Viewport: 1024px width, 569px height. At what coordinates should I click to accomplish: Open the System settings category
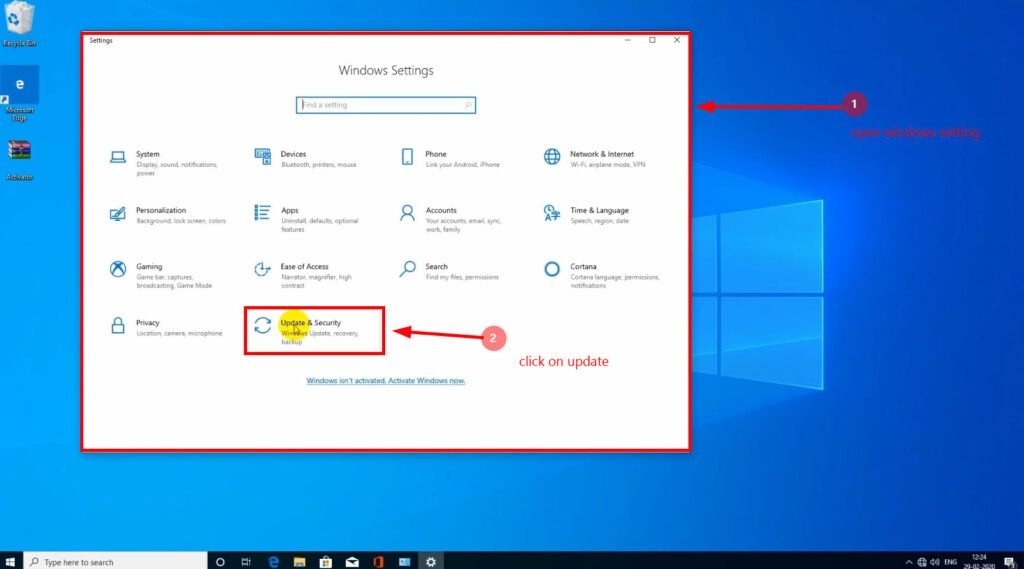(x=165, y=163)
